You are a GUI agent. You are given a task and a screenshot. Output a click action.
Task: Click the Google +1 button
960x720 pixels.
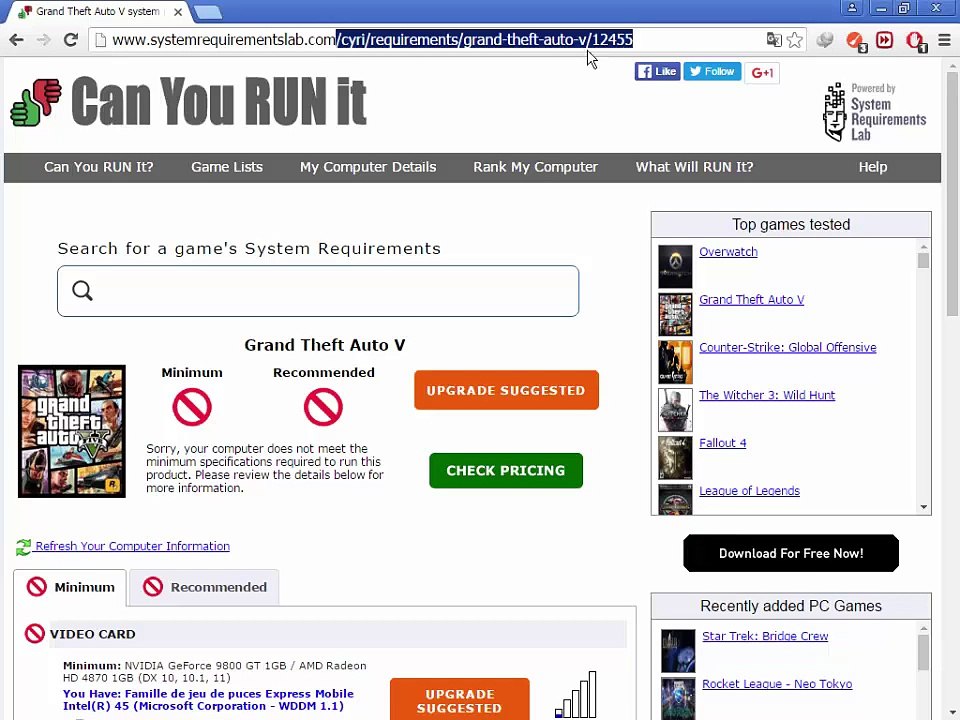(762, 72)
